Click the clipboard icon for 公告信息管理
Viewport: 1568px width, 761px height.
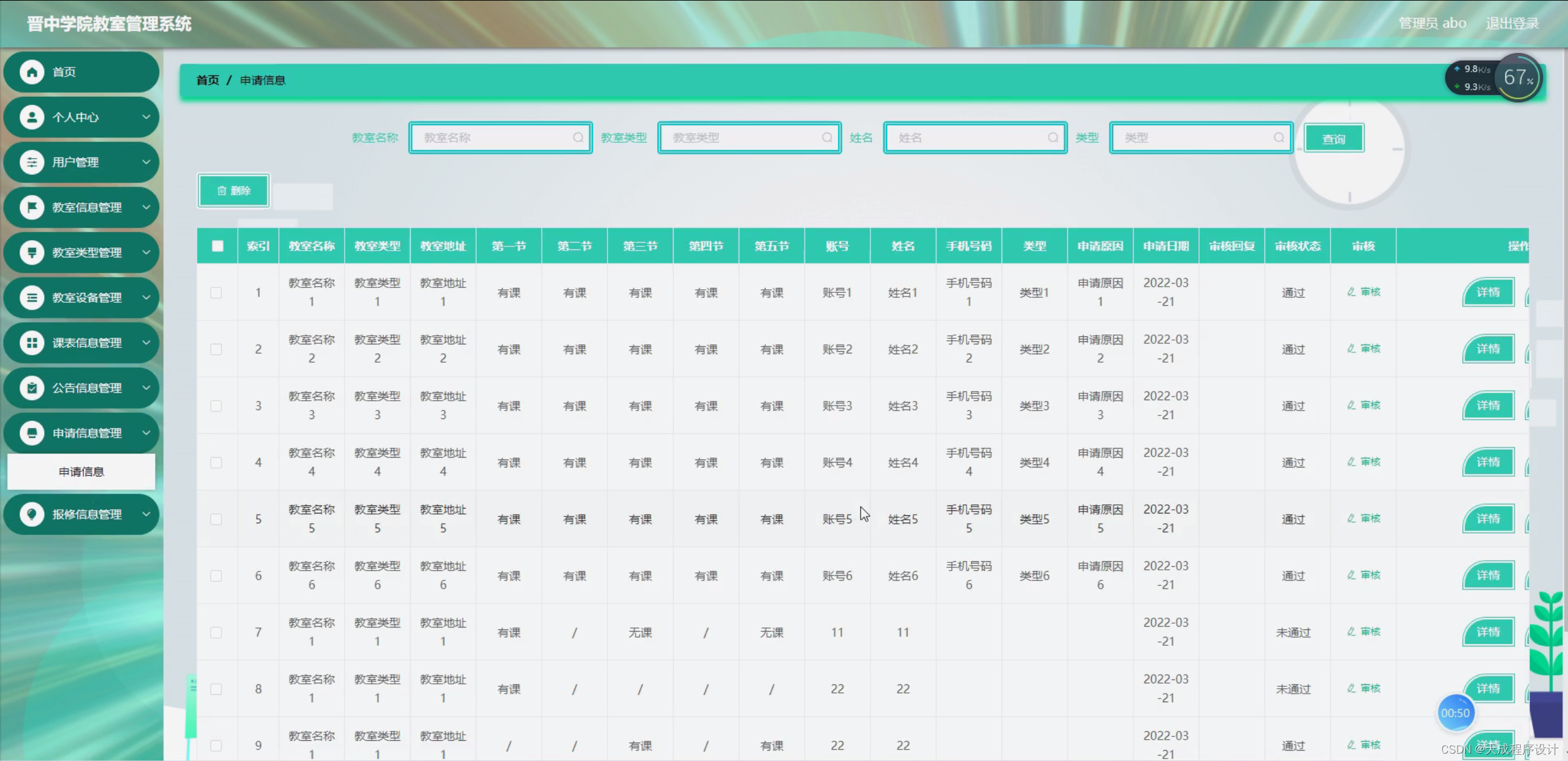(32, 388)
